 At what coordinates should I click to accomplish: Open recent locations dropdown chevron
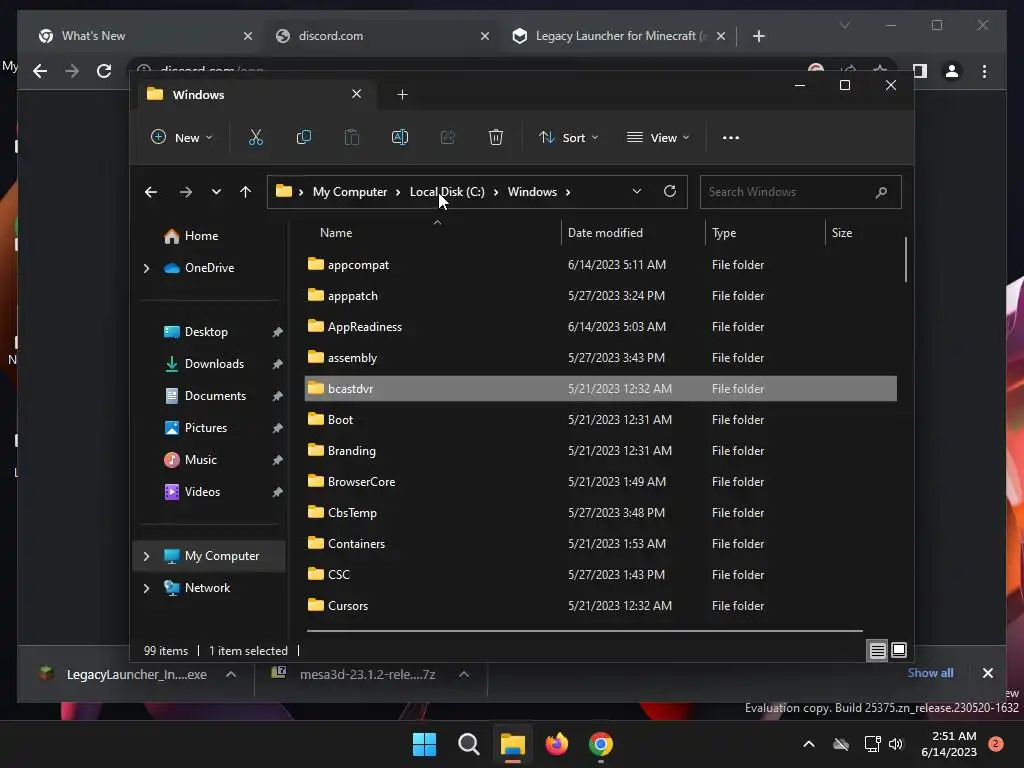(x=216, y=192)
